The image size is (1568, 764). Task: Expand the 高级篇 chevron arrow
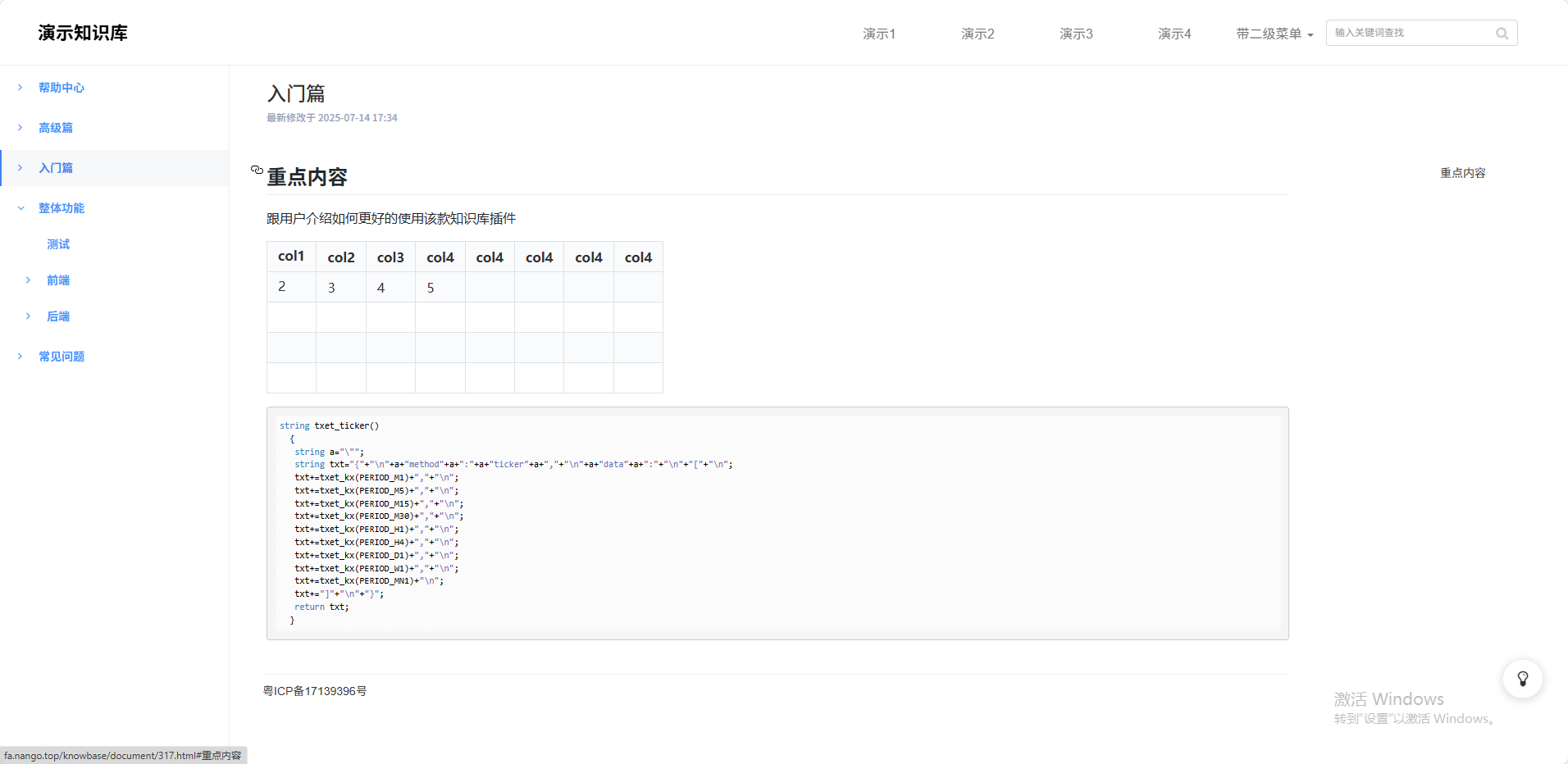[21, 128]
